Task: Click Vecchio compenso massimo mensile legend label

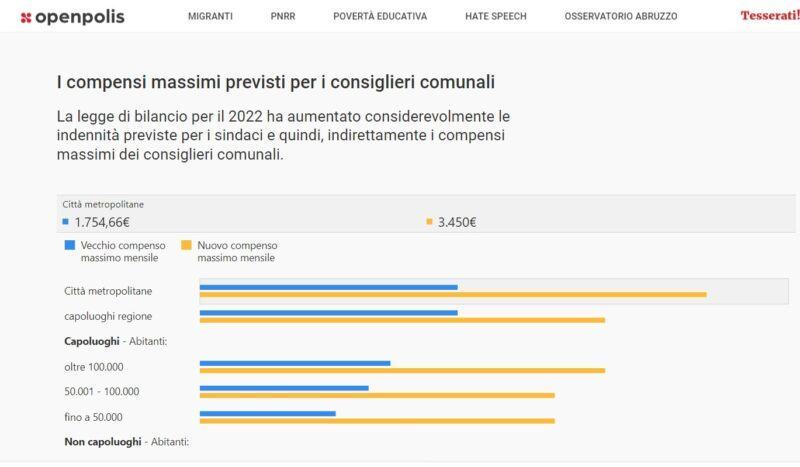Action: click(121, 251)
